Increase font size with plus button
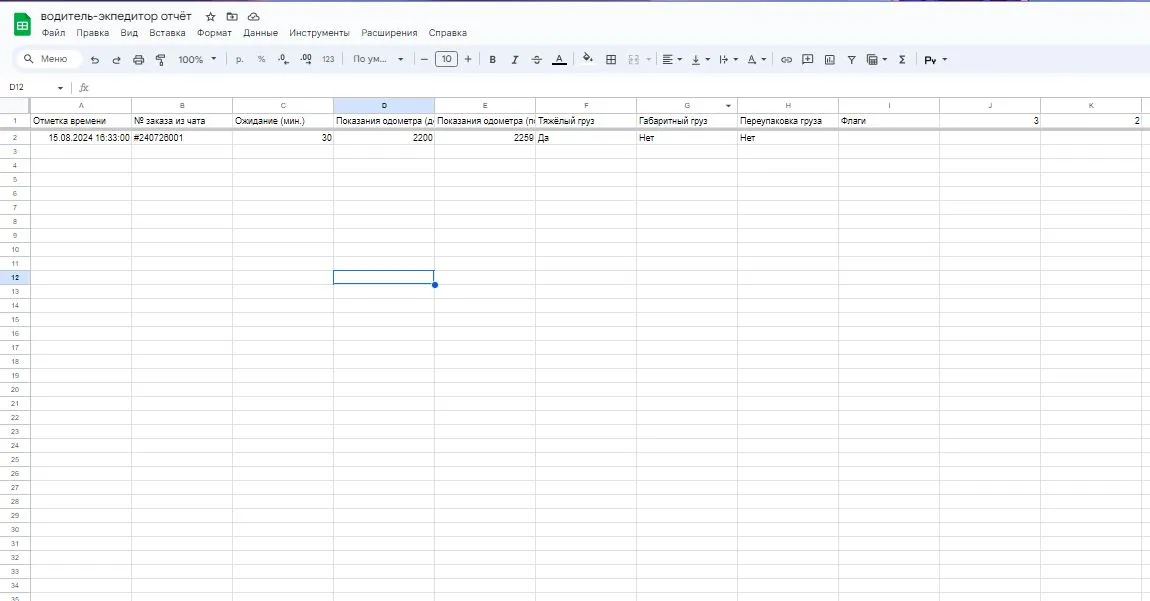Image resolution: width=1150 pixels, height=601 pixels. [468, 60]
